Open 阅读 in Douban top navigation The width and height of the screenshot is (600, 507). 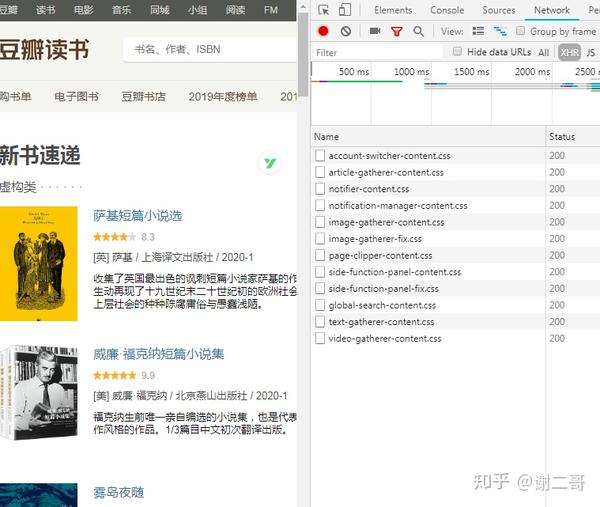235,10
